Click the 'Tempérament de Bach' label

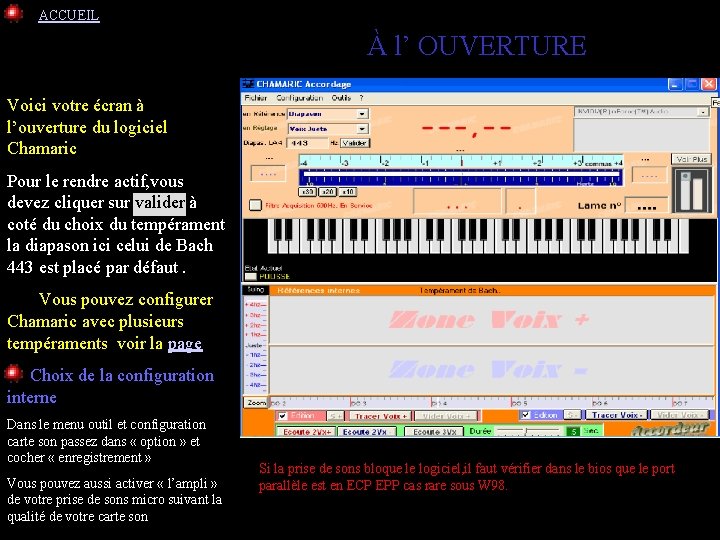coord(460,290)
